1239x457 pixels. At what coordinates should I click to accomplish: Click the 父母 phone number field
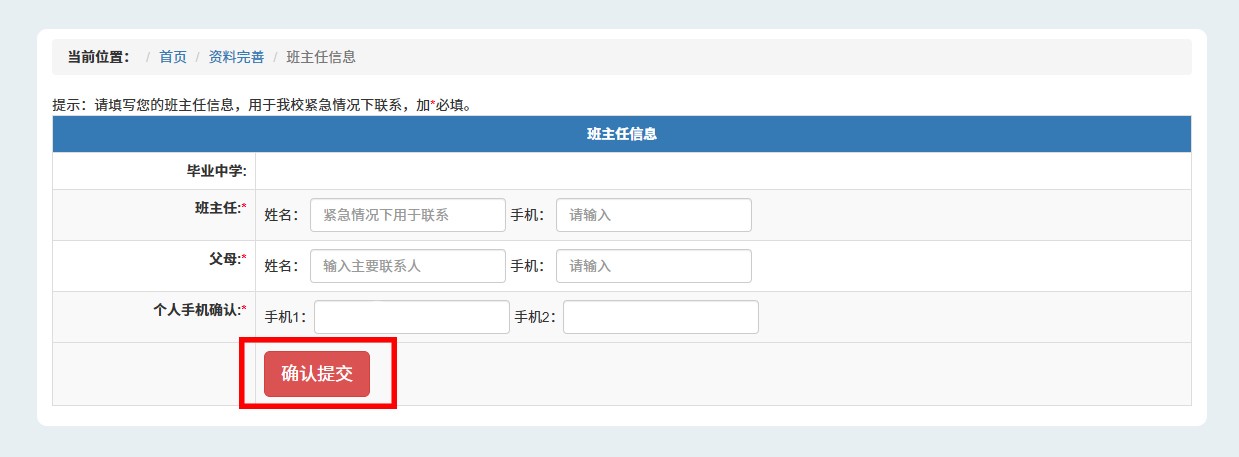pyautogui.click(x=653, y=266)
